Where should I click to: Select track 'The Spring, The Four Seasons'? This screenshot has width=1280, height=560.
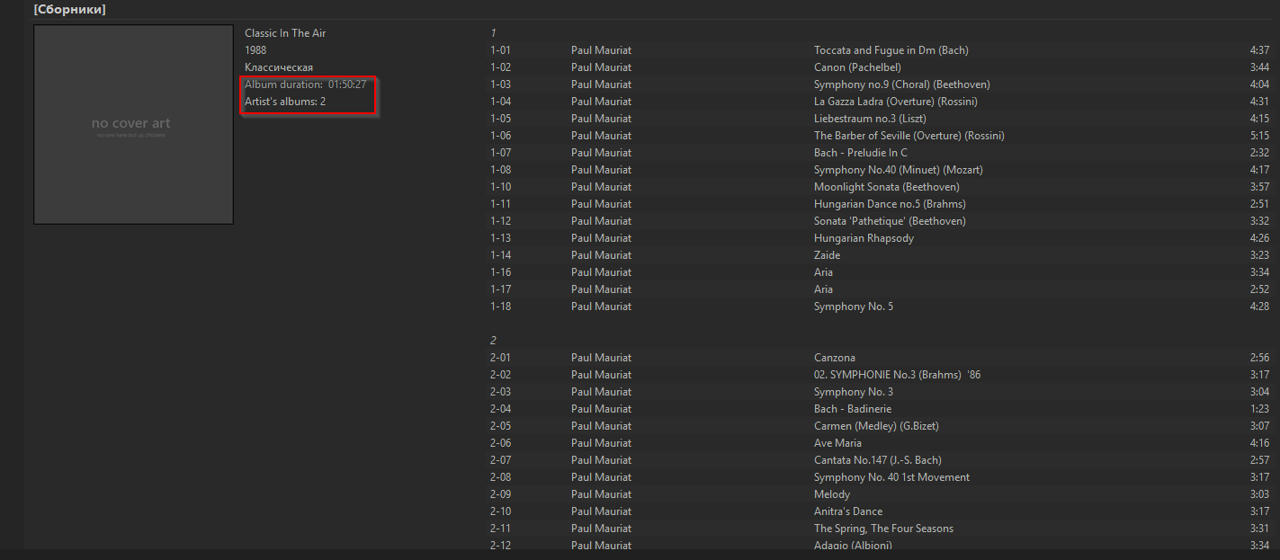[x=880, y=527]
